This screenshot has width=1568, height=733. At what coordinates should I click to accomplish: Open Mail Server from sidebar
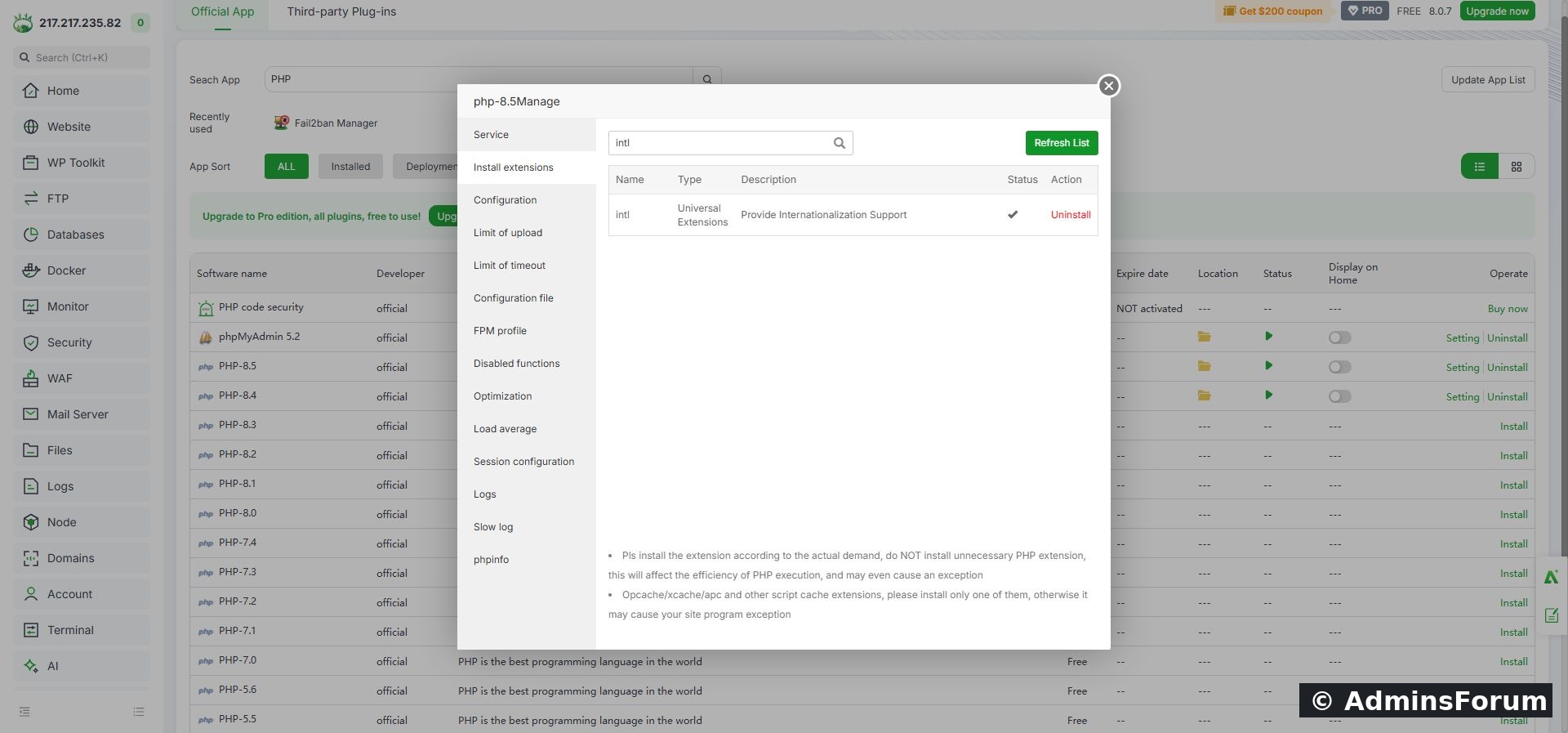pos(82,414)
